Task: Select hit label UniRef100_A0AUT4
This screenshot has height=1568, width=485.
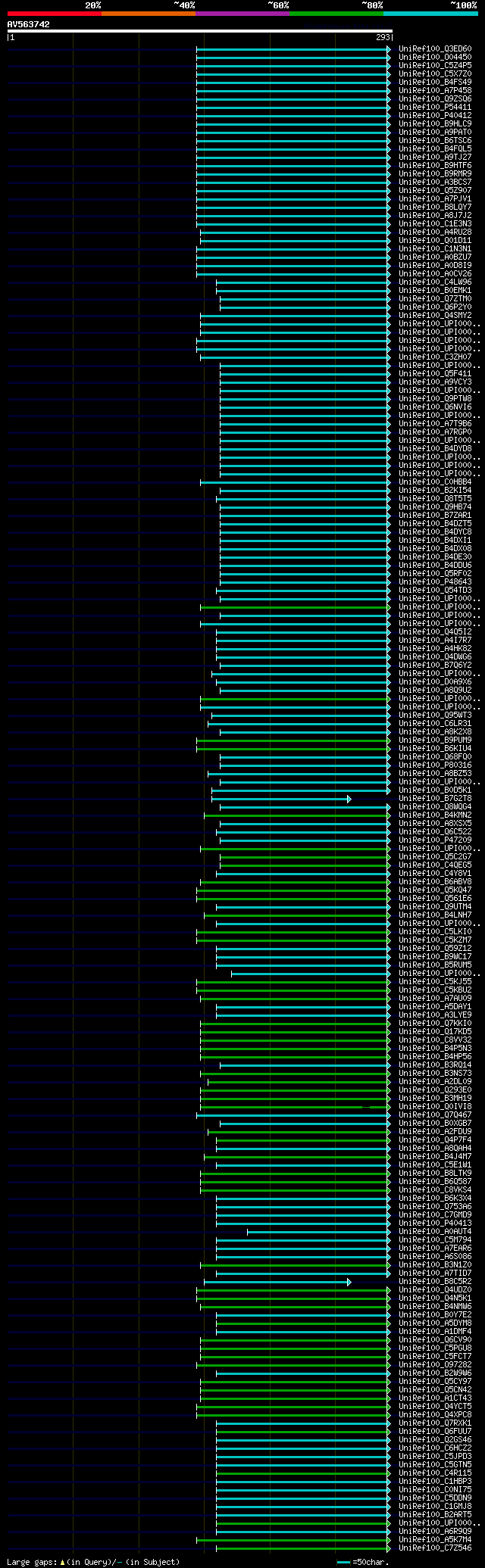Action: (435, 1232)
